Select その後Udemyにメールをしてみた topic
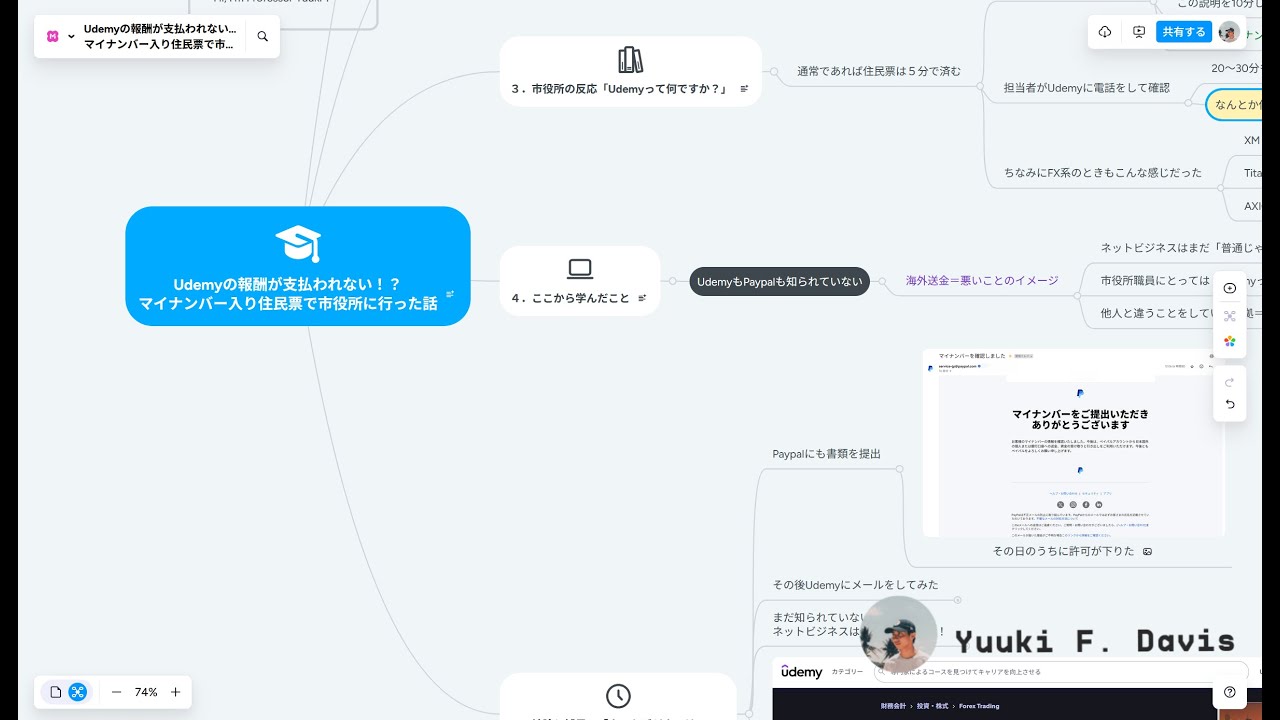The width and height of the screenshot is (1280, 720). tap(855, 584)
